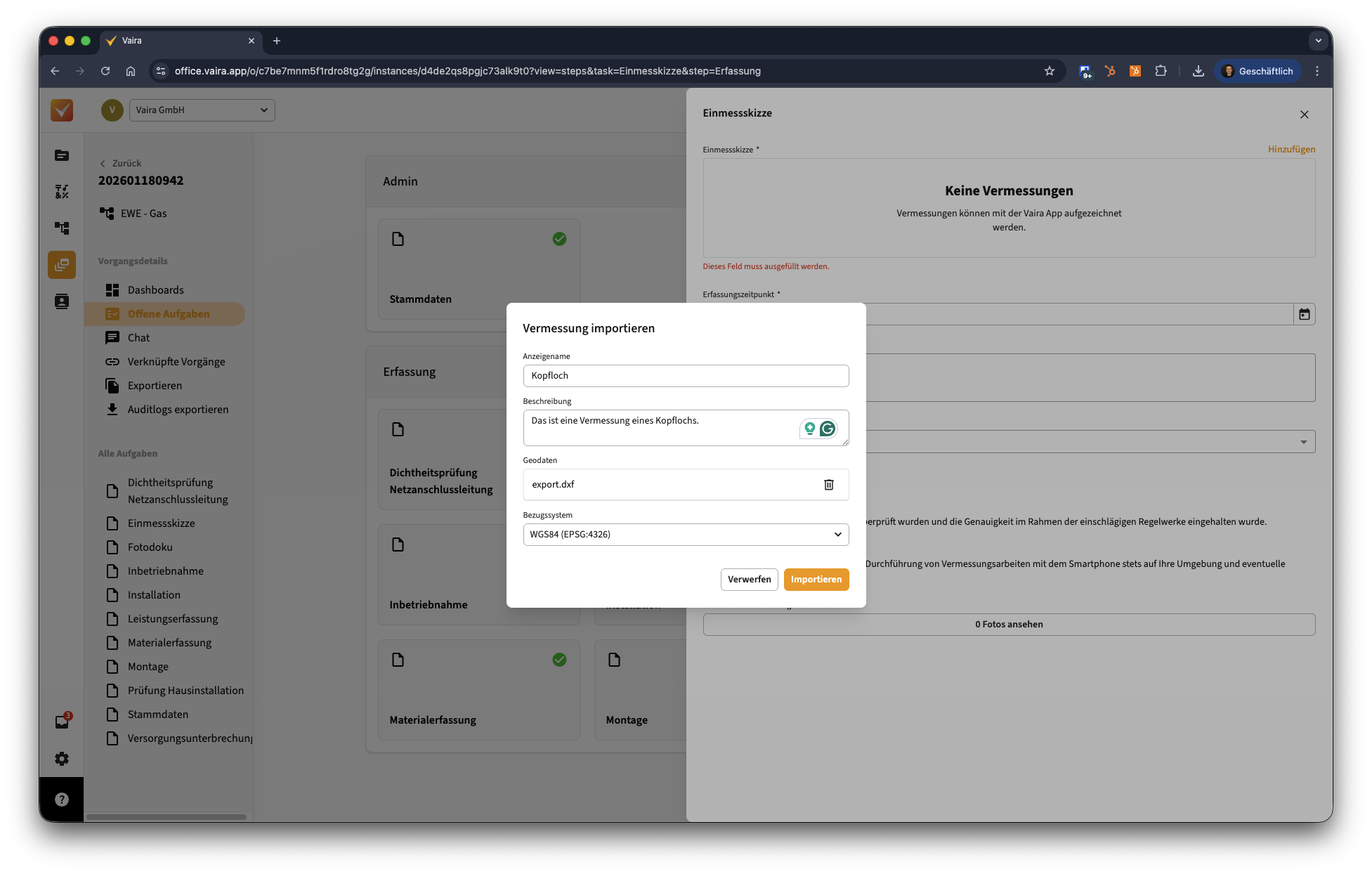Open the contacts icon in sidebar
This screenshot has width=1372, height=874.
[62, 301]
